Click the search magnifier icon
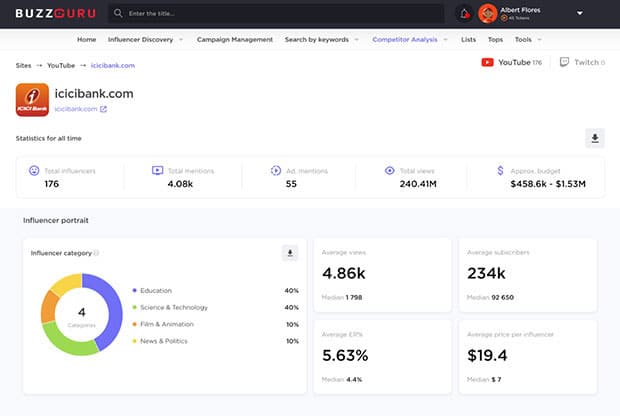The width and height of the screenshot is (620, 416). [x=118, y=13]
